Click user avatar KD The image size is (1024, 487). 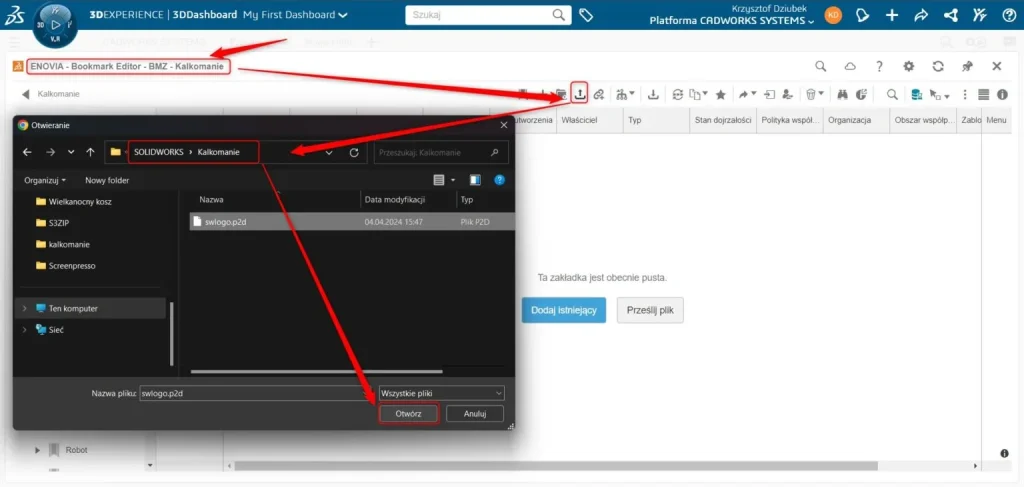(833, 15)
